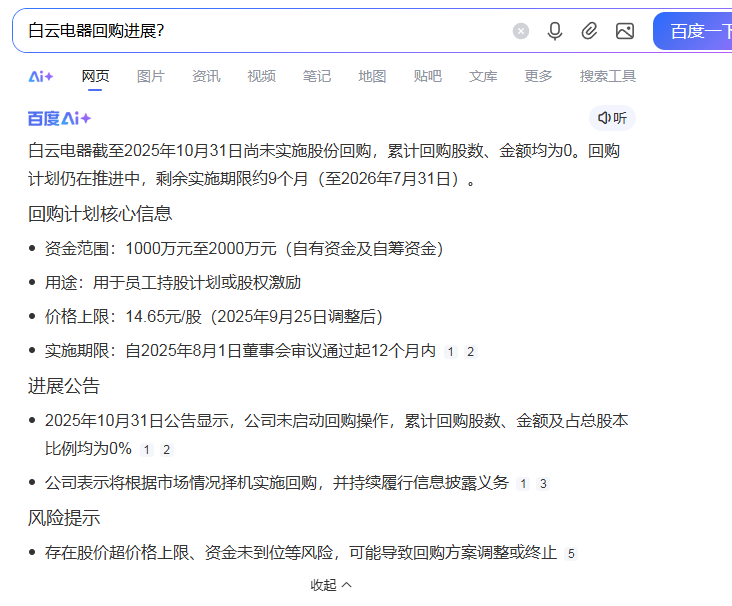The width and height of the screenshot is (732, 606).
Task: Play audio with the 听 speaker button
Action: click(x=612, y=118)
